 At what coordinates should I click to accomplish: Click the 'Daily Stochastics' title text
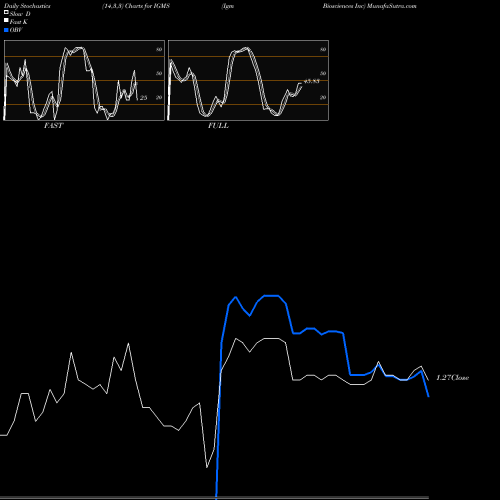27,6
